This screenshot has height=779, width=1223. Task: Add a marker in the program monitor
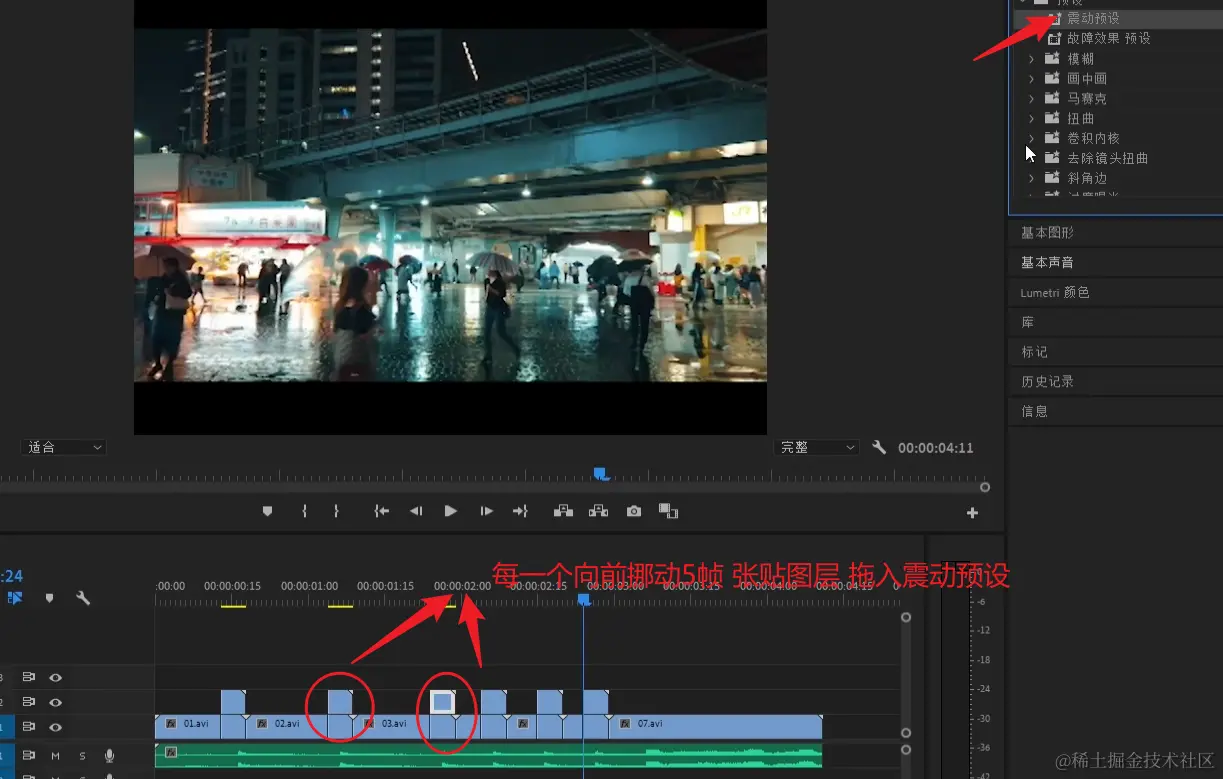point(267,511)
